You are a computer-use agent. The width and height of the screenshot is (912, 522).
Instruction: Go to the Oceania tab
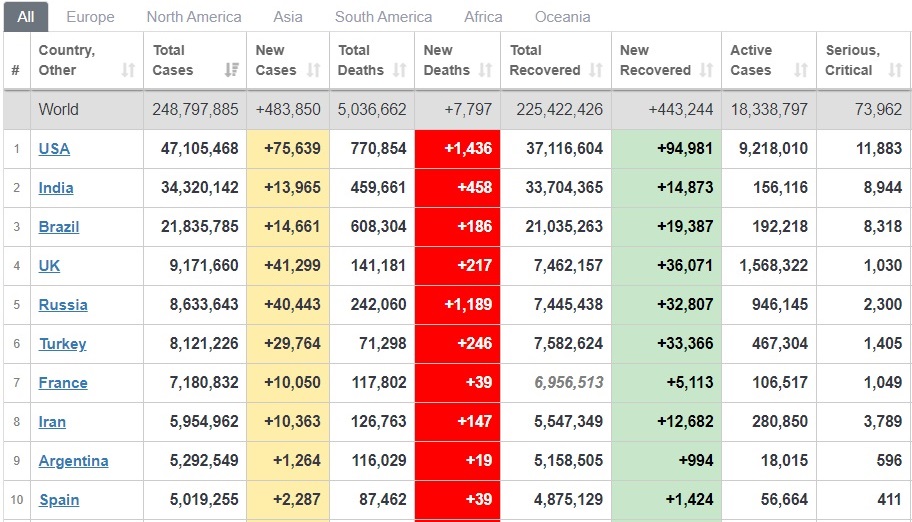[562, 16]
